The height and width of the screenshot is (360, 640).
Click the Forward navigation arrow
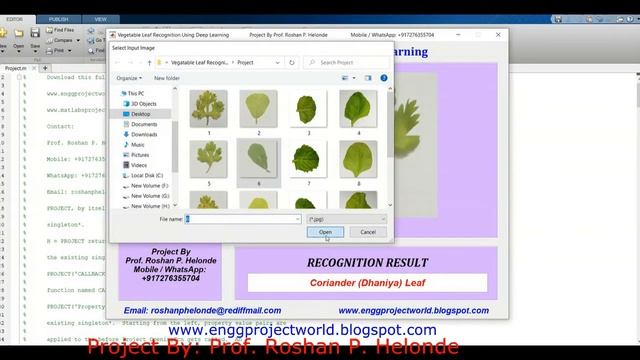pos(131,62)
